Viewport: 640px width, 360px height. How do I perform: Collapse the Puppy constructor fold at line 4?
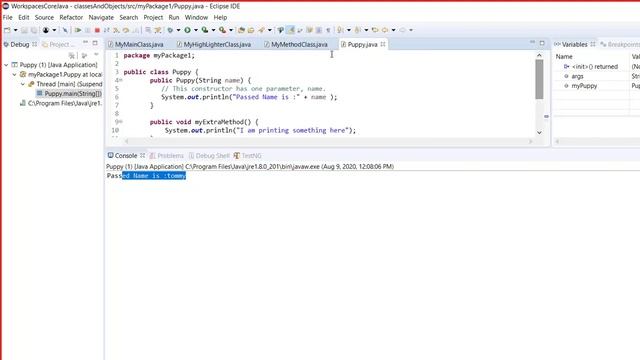click(x=121, y=80)
